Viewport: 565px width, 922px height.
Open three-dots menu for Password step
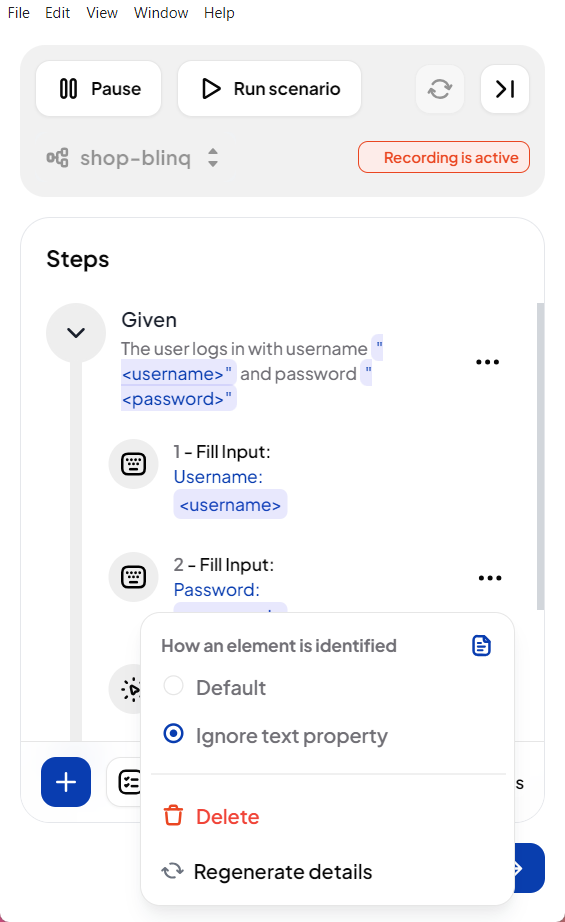(490, 578)
